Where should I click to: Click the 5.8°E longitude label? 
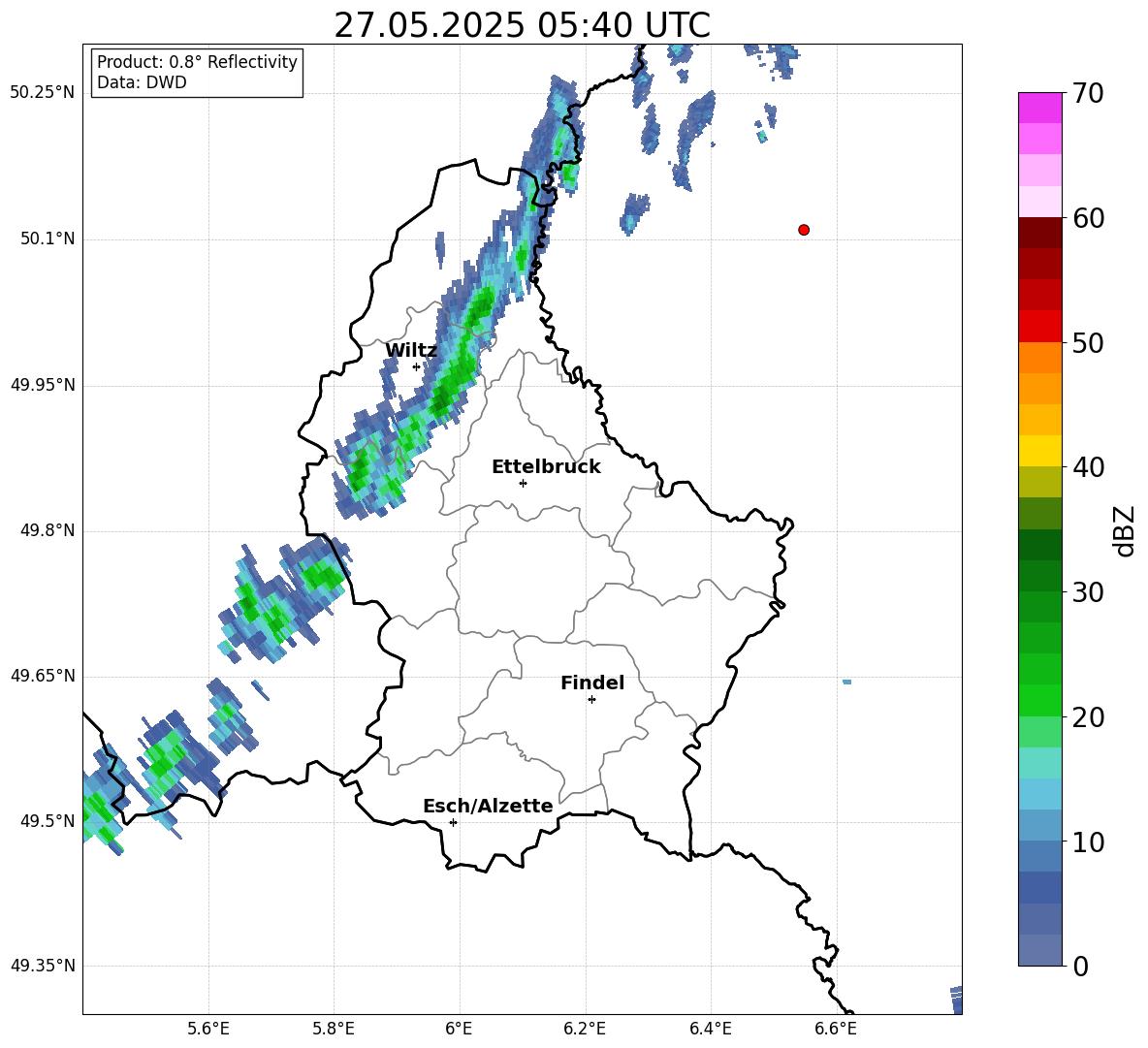tap(334, 1029)
